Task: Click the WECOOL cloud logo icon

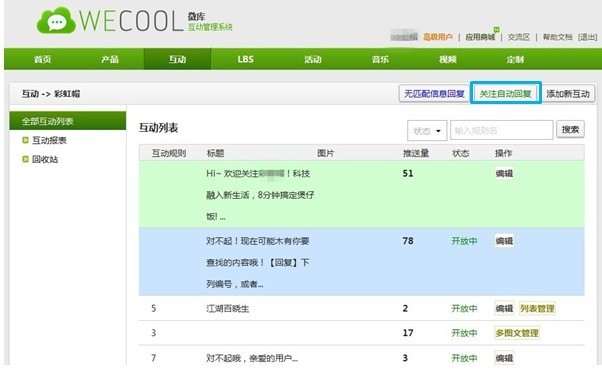Action: click(56, 21)
